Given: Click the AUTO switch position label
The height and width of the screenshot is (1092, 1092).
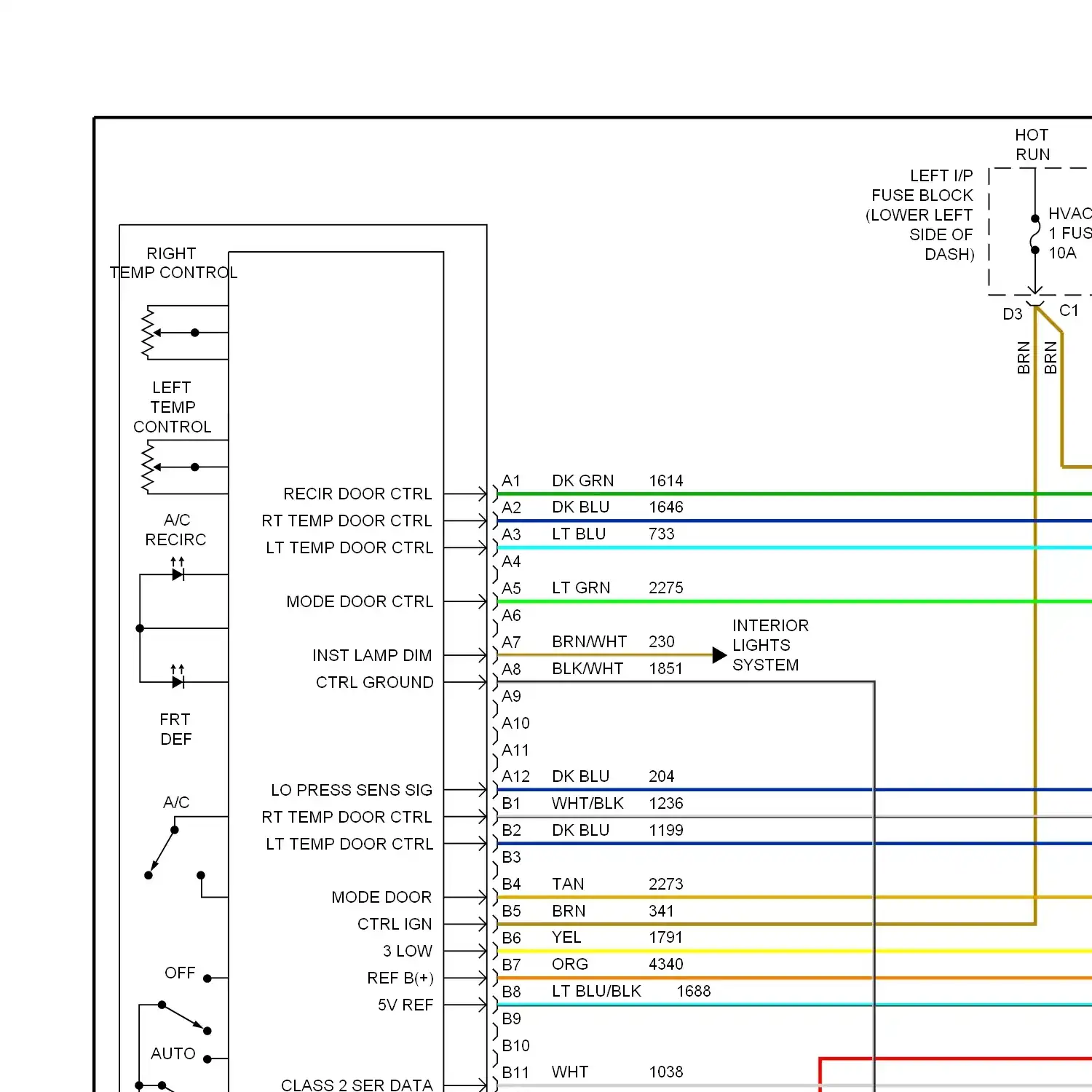Looking at the screenshot, I should (x=173, y=1053).
